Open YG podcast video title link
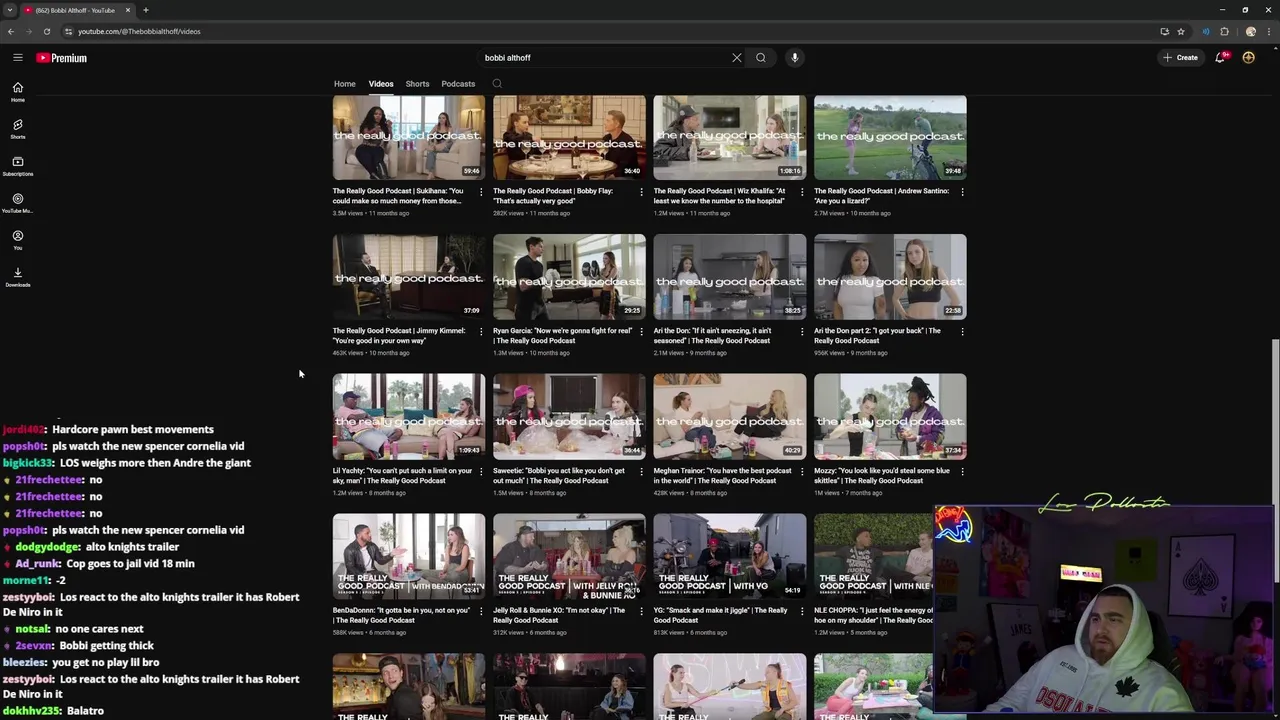The height and width of the screenshot is (720, 1280). 720,615
